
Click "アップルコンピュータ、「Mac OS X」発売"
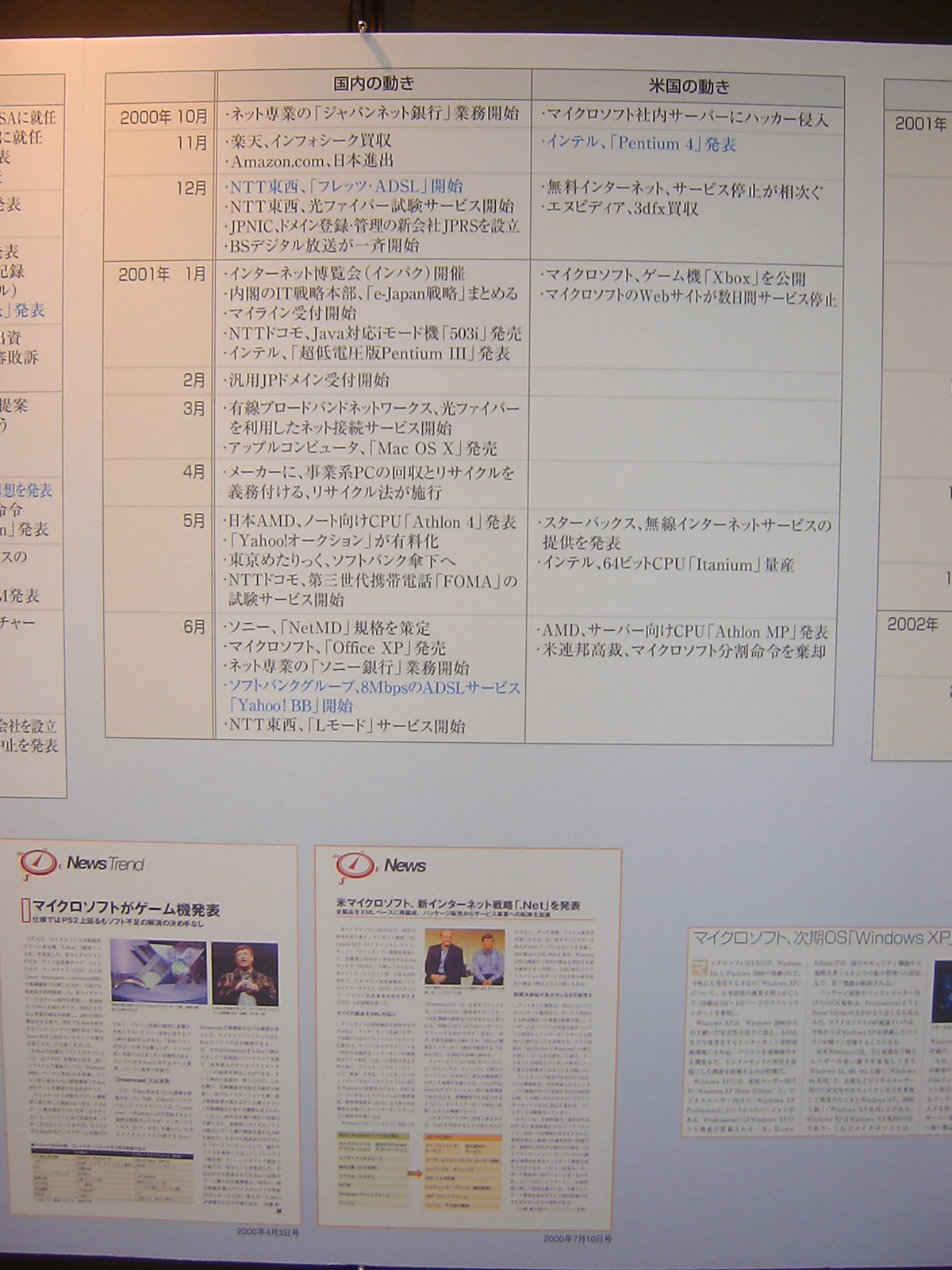pos(361,448)
